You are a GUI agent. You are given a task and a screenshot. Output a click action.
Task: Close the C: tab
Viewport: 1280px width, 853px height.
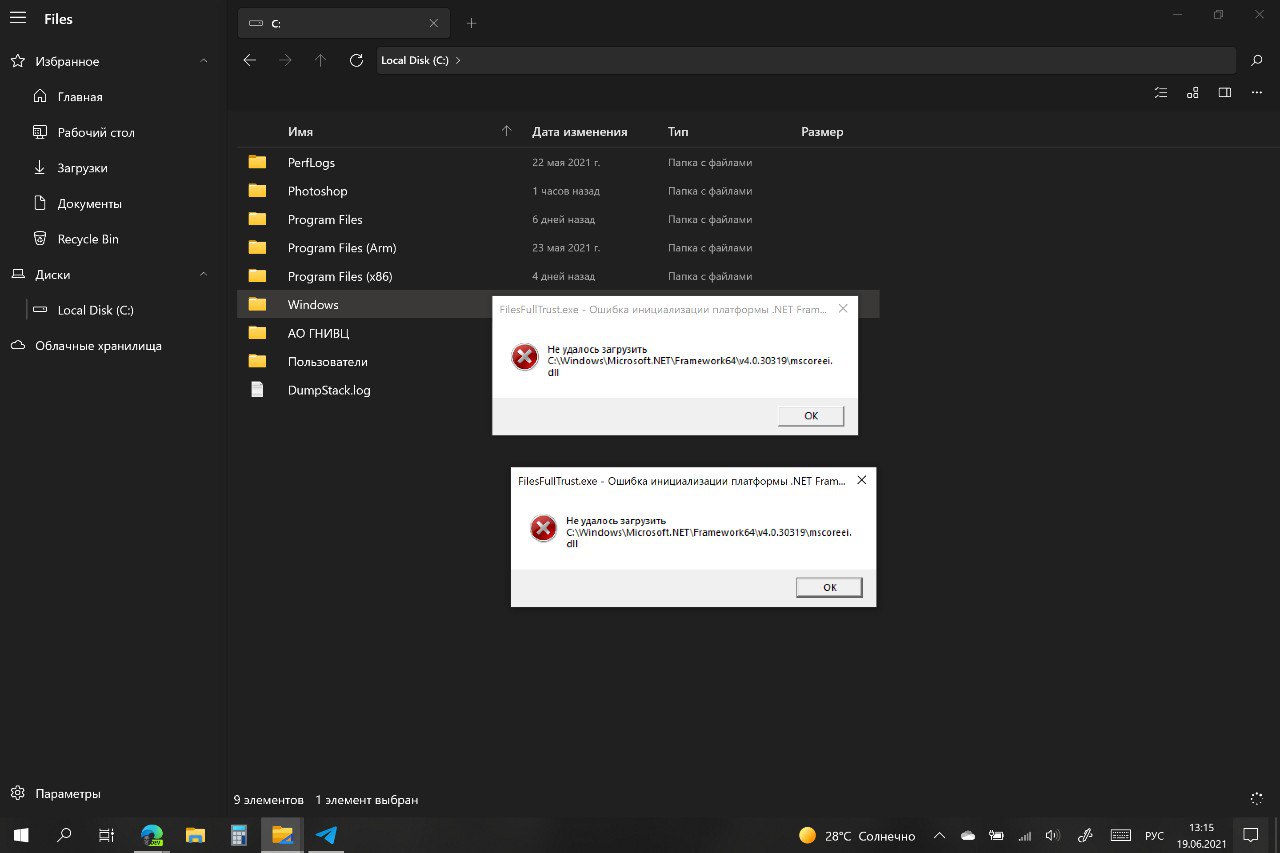point(433,23)
